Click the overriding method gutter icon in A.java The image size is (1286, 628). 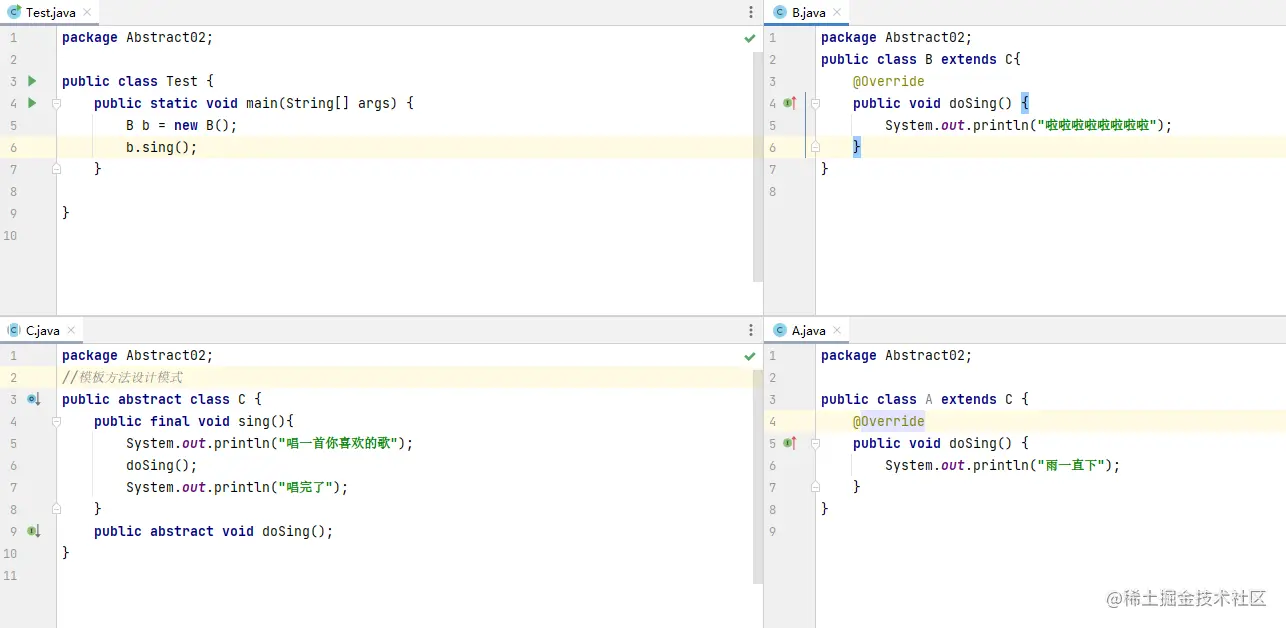790,443
